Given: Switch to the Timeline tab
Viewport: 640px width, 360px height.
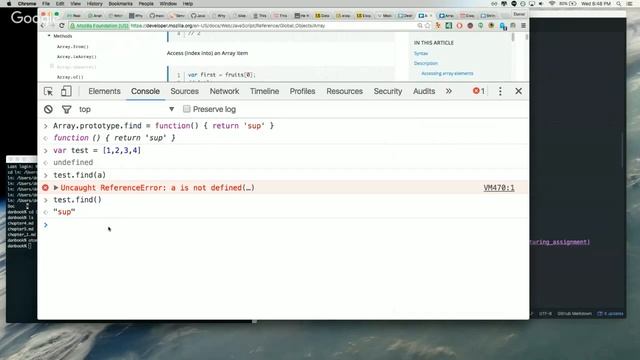Looking at the screenshot, I should (x=264, y=91).
